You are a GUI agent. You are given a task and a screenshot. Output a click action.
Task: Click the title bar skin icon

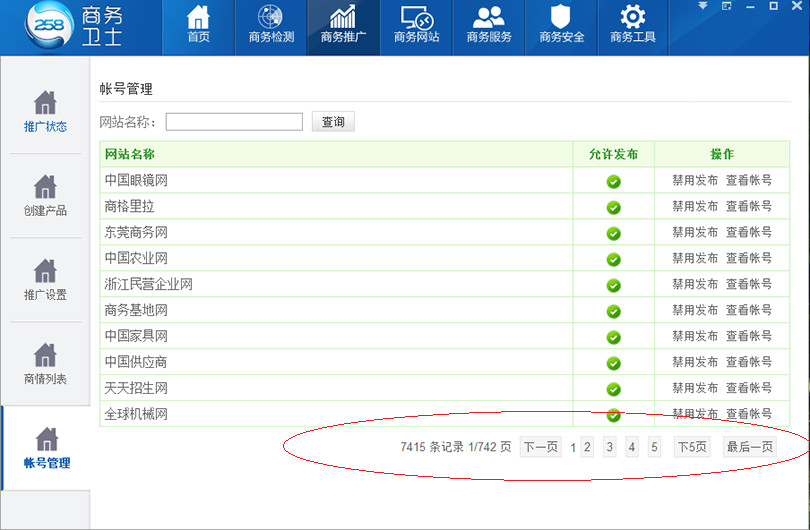point(726,6)
